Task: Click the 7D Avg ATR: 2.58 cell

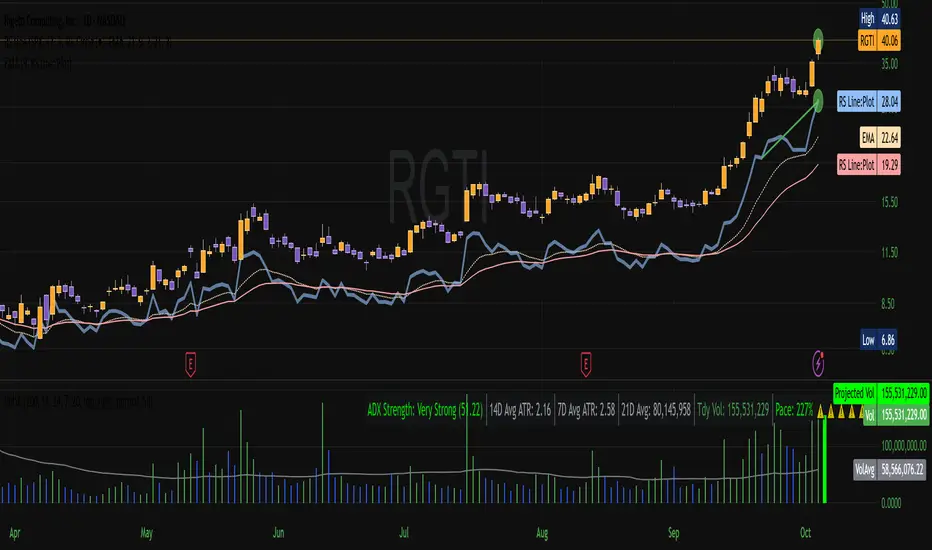Action: [x=585, y=410]
